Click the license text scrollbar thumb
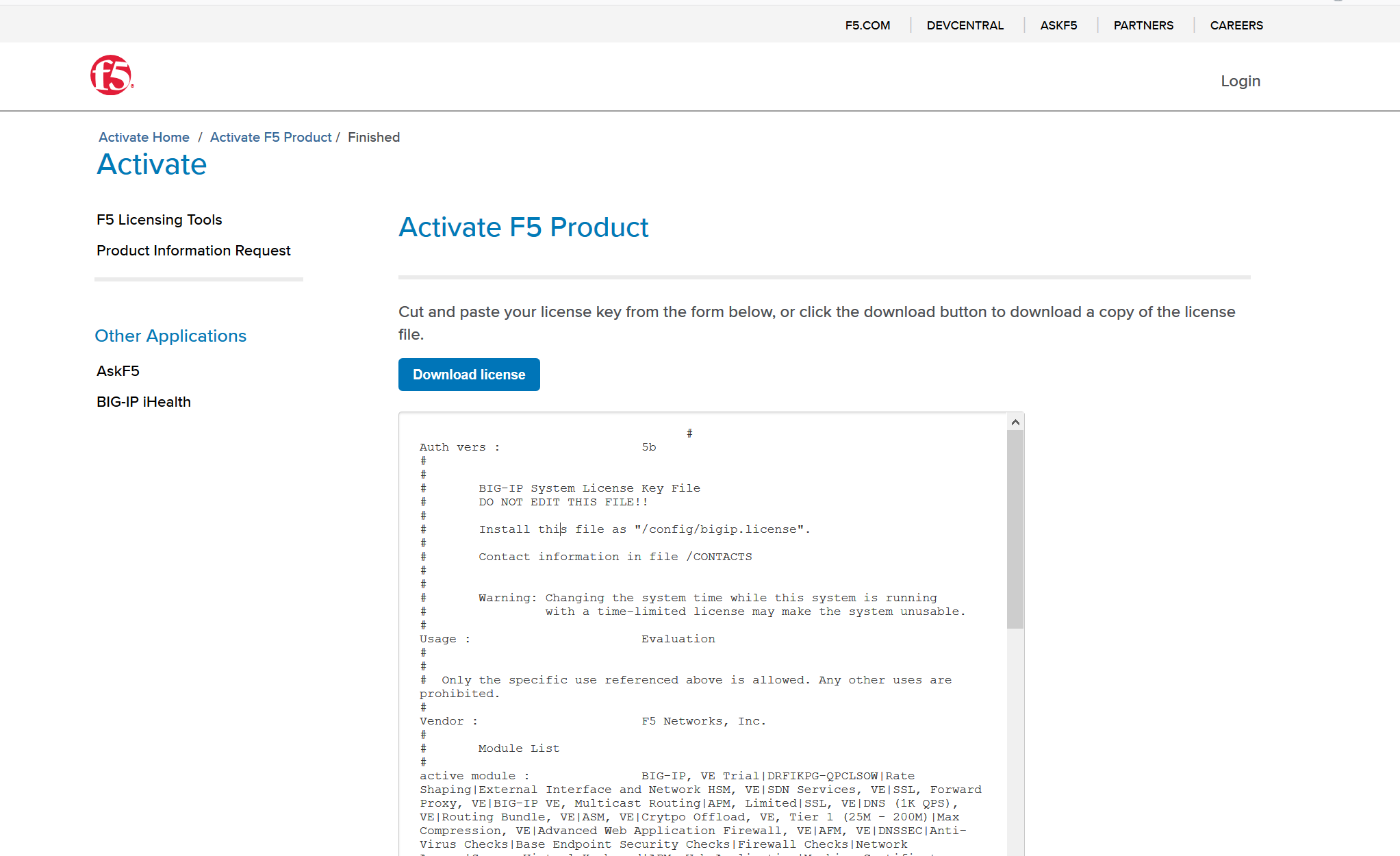This screenshot has width=1400, height=856. pos(1015,529)
